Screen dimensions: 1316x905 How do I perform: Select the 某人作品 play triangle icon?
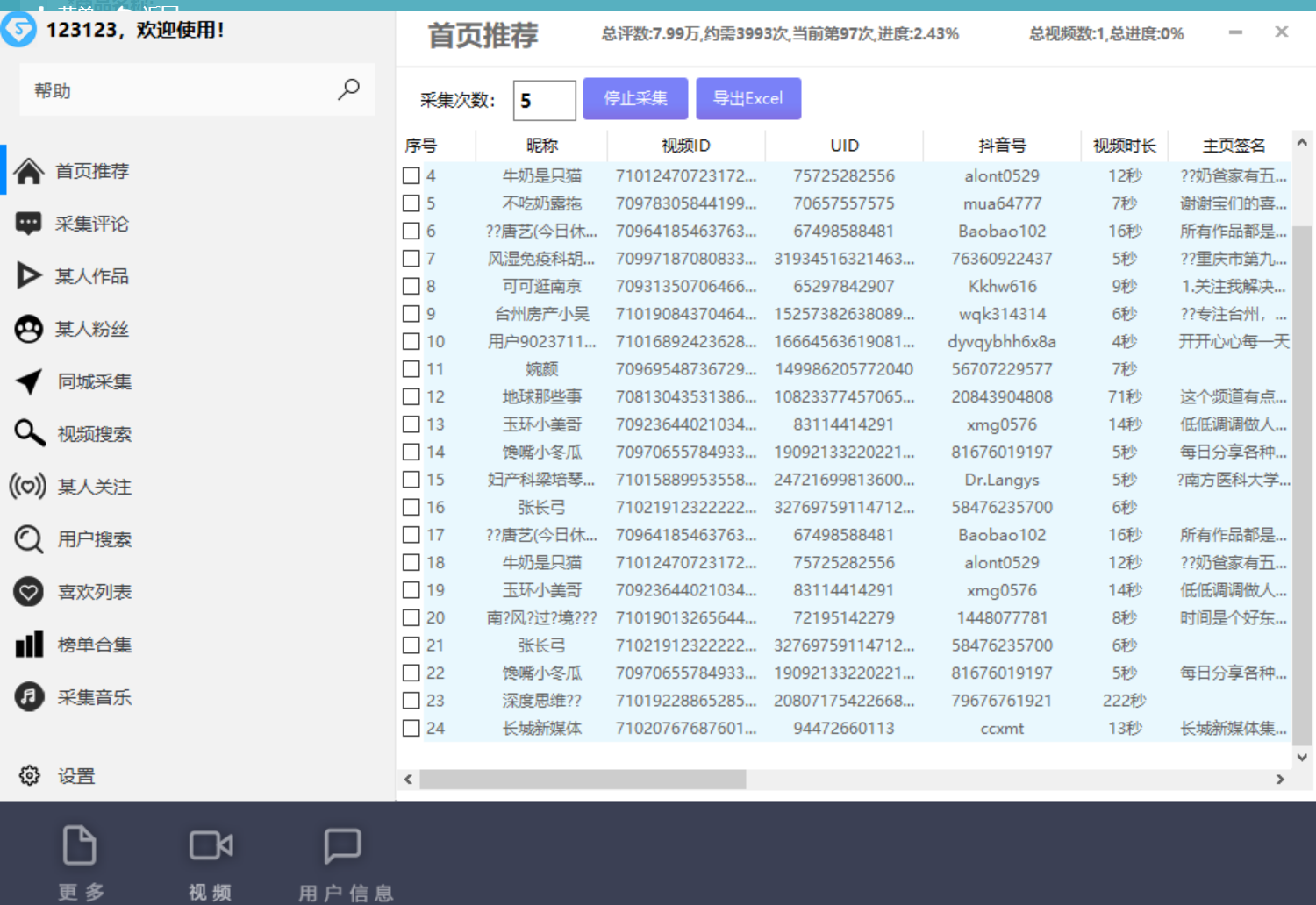click(x=29, y=276)
